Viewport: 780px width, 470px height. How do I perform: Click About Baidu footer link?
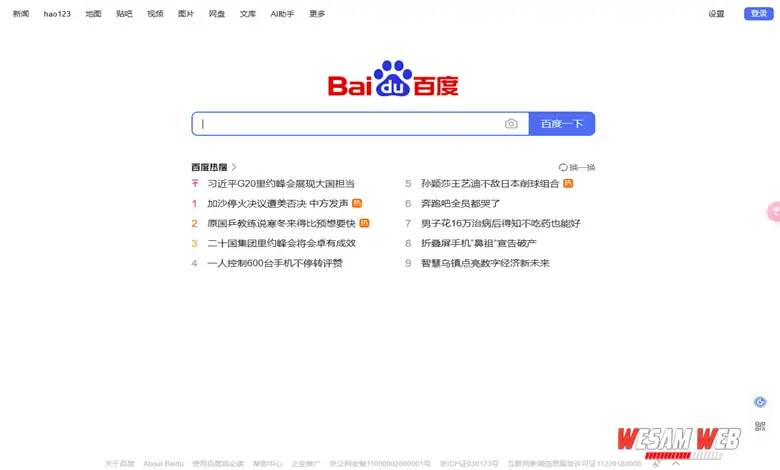pos(163,464)
